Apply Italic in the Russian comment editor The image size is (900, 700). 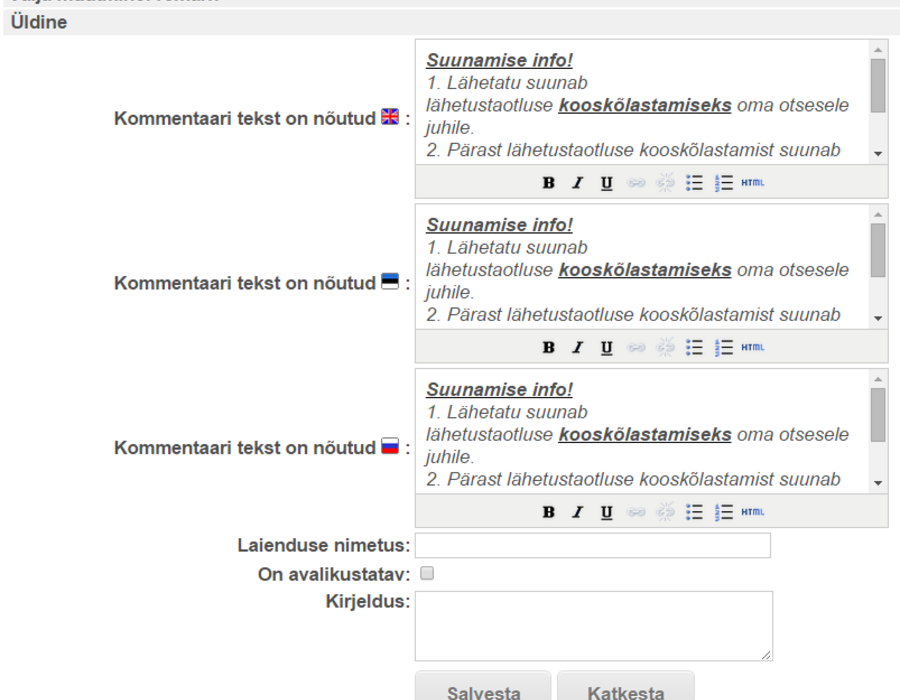pyautogui.click(x=577, y=512)
